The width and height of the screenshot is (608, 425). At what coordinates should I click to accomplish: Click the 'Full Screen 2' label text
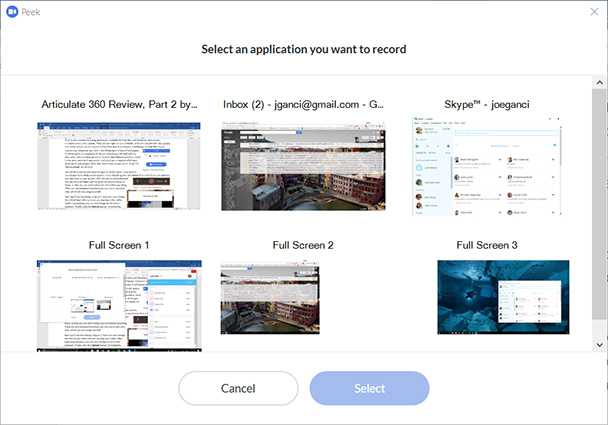(302, 245)
